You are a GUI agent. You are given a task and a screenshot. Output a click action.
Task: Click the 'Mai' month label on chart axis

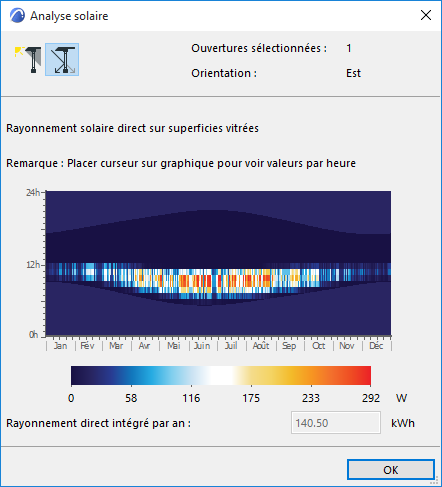coord(174,346)
